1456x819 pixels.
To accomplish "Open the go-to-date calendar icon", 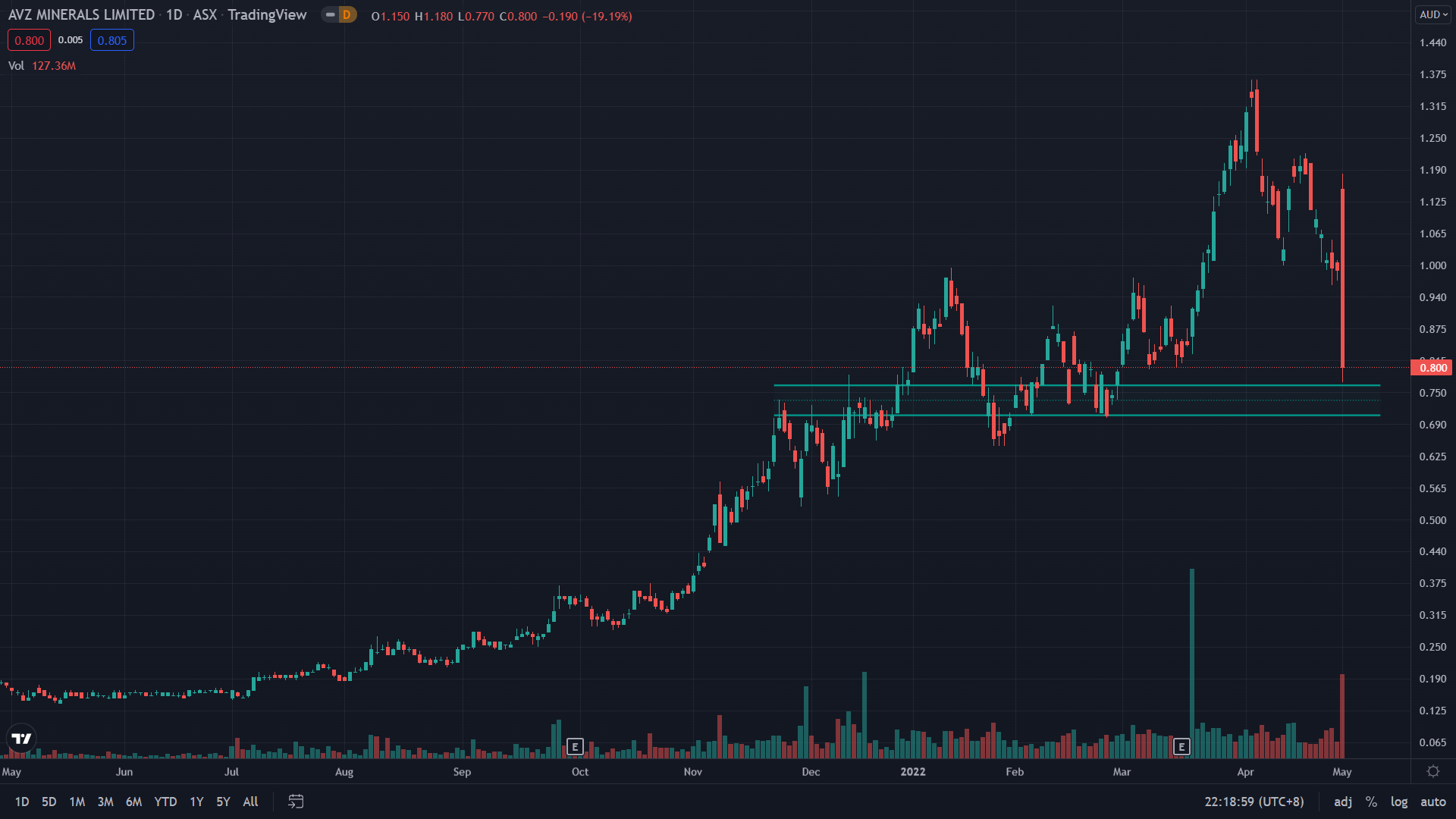I will coord(296,802).
